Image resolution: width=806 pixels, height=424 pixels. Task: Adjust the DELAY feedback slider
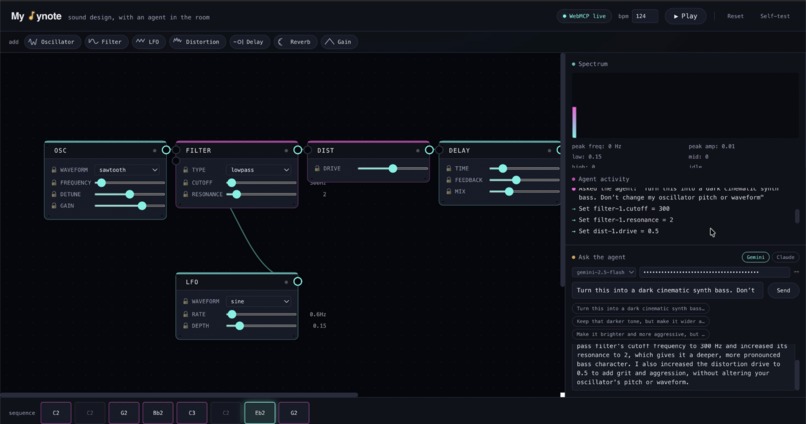(x=524, y=180)
